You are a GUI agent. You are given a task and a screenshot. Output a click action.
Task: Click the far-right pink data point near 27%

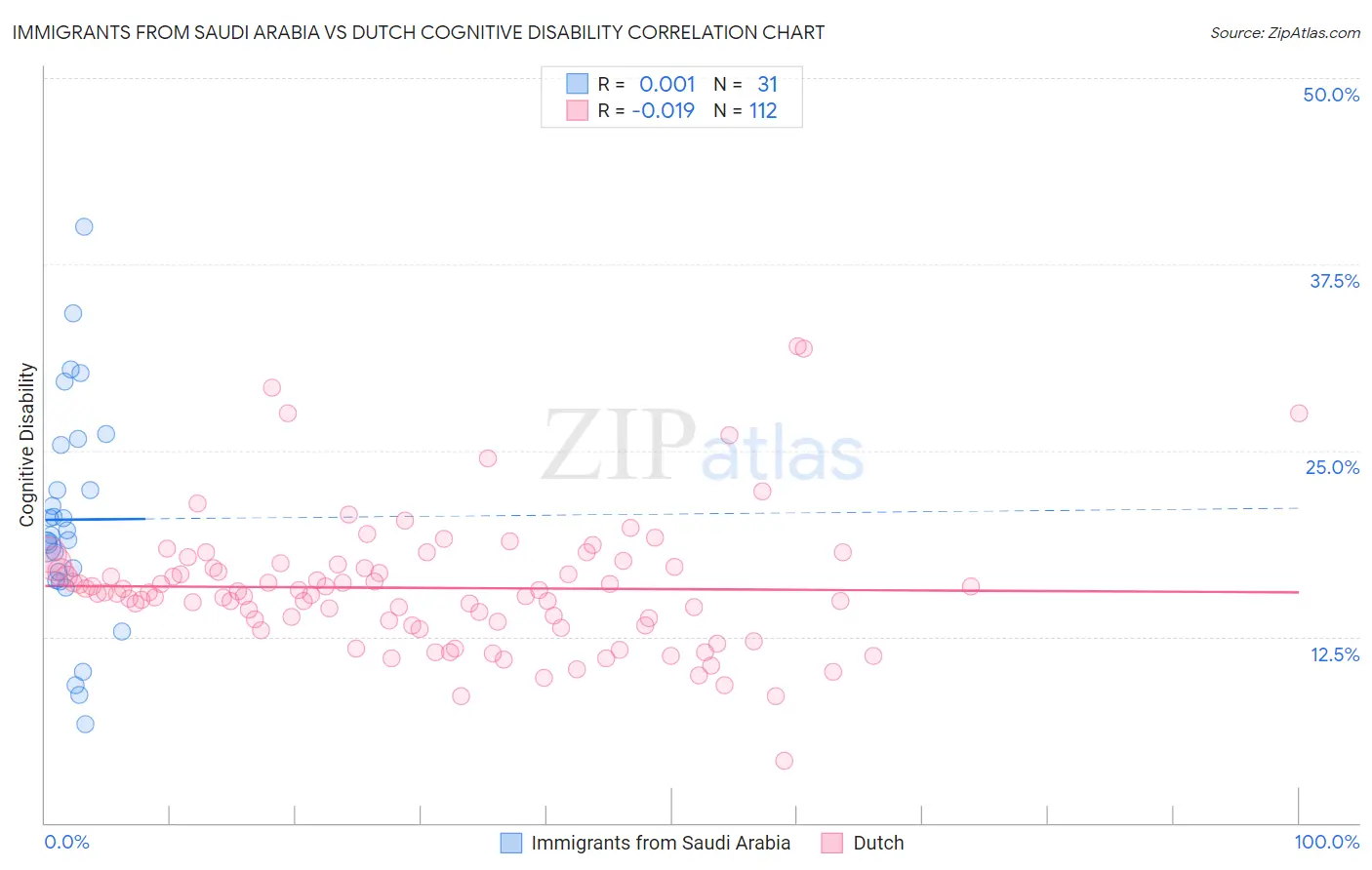coord(1299,414)
